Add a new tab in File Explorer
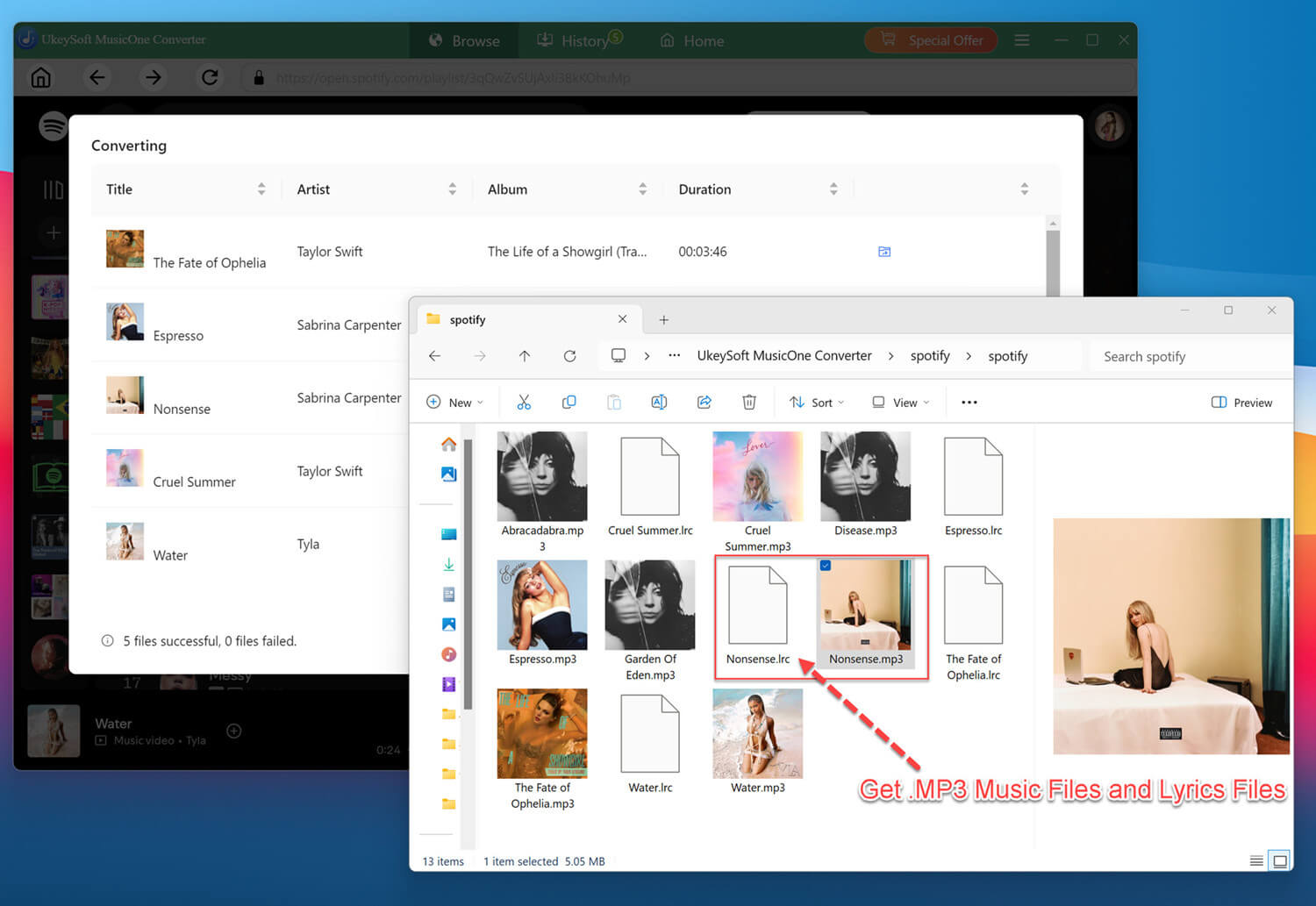1316x906 pixels. coord(663,320)
